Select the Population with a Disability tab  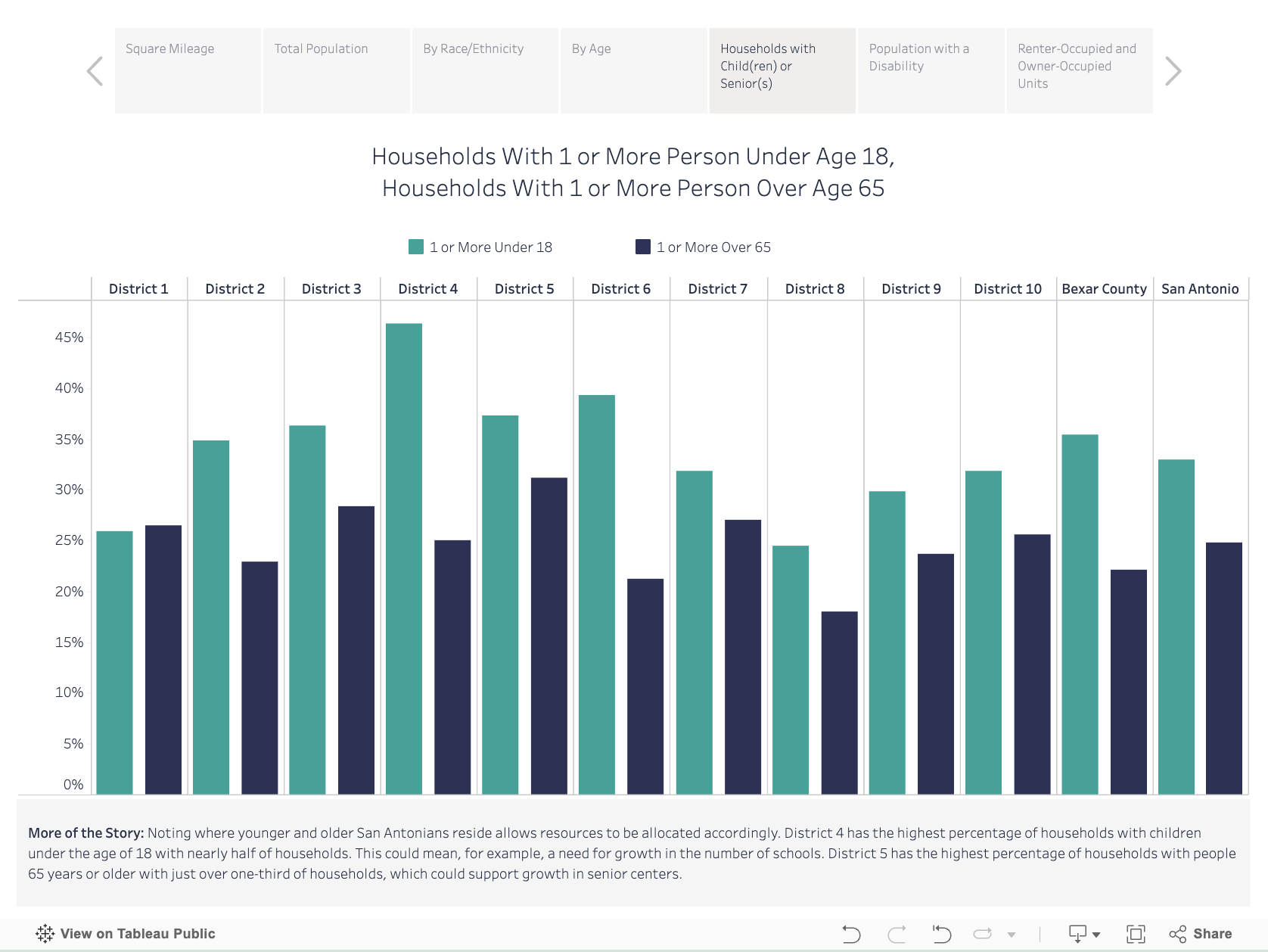pyautogui.click(x=931, y=70)
